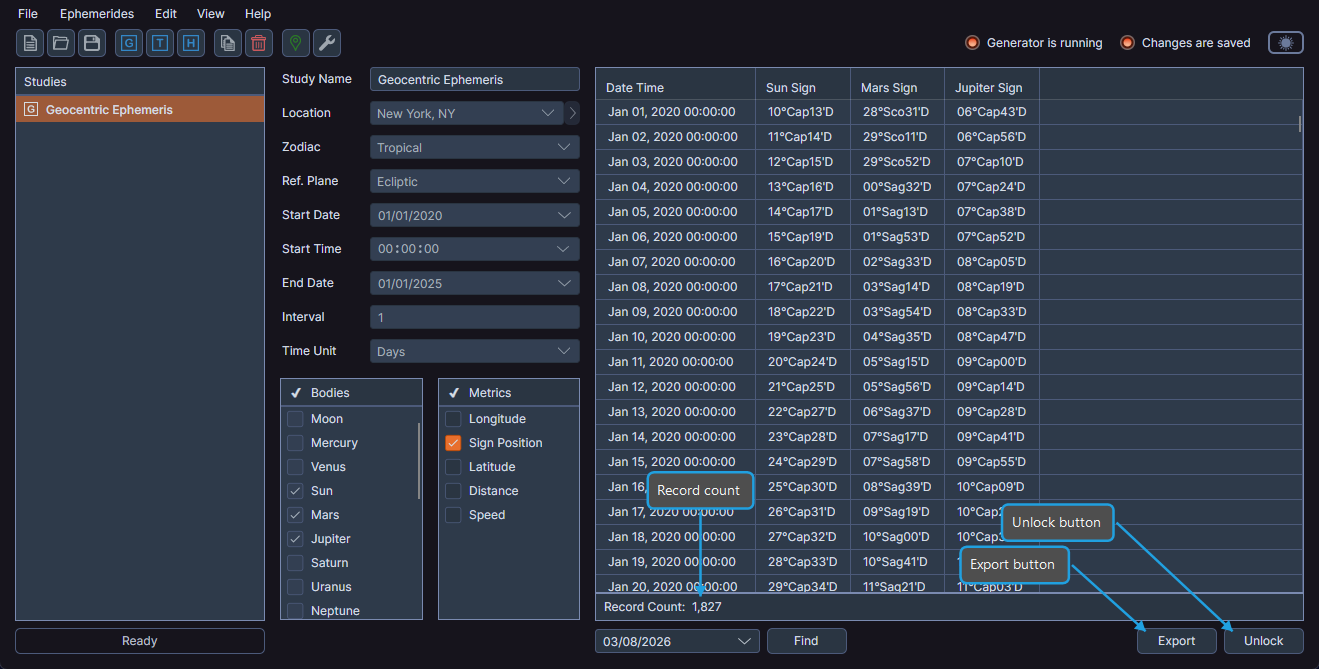This screenshot has height=669, width=1319.
Task: Create a Heliocentric ephemeris study
Action: click(x=190, y=43)
